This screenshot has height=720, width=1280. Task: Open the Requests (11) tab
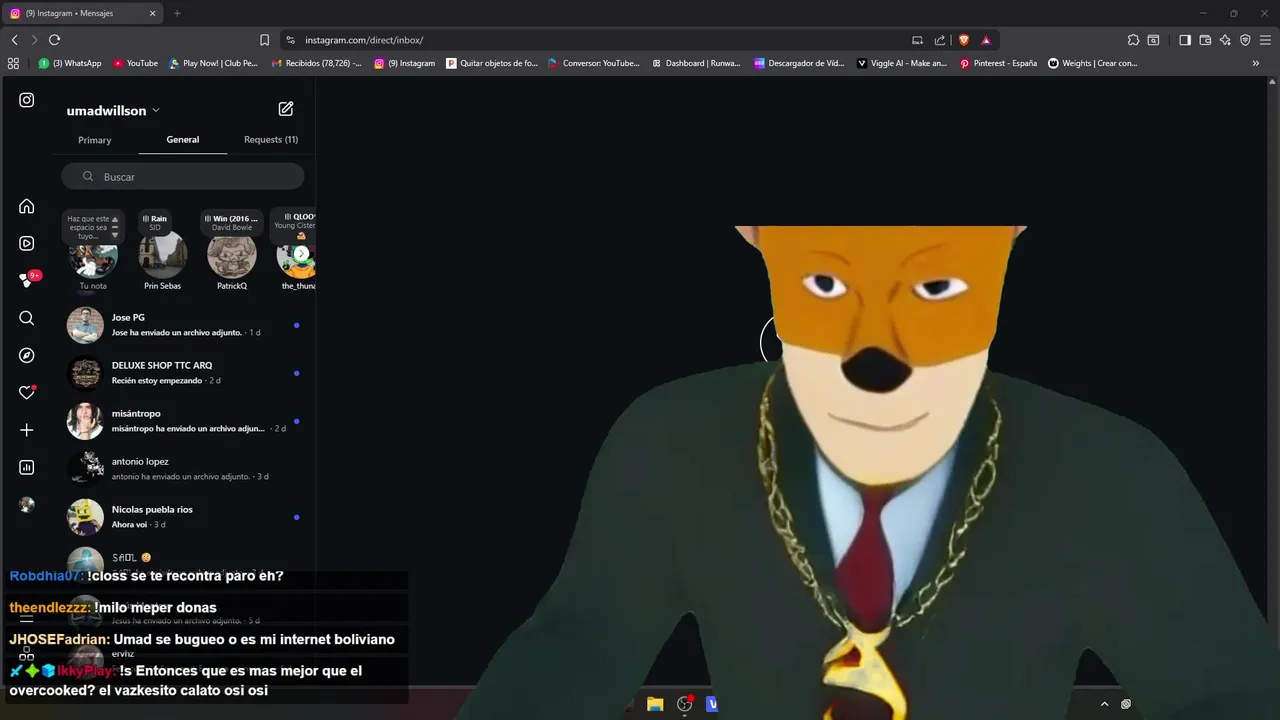point(271,140)
